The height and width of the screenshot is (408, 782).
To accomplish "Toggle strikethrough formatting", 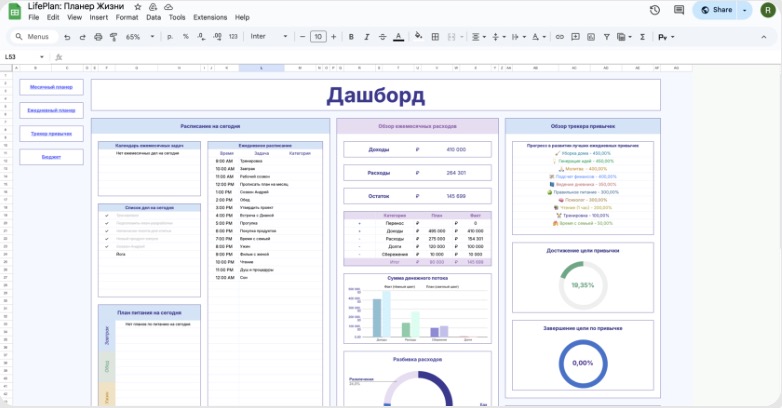I will 383,37.
